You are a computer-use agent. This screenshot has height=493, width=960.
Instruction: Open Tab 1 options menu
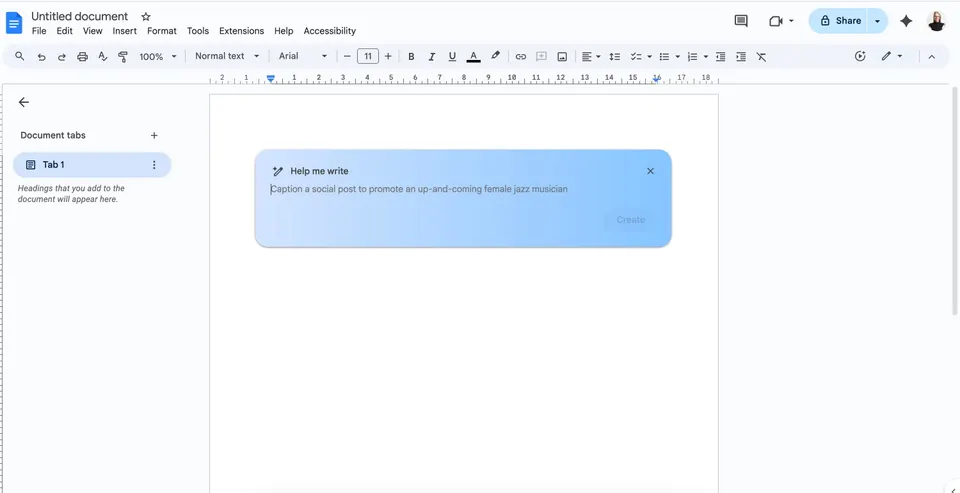tap(154, 165)
